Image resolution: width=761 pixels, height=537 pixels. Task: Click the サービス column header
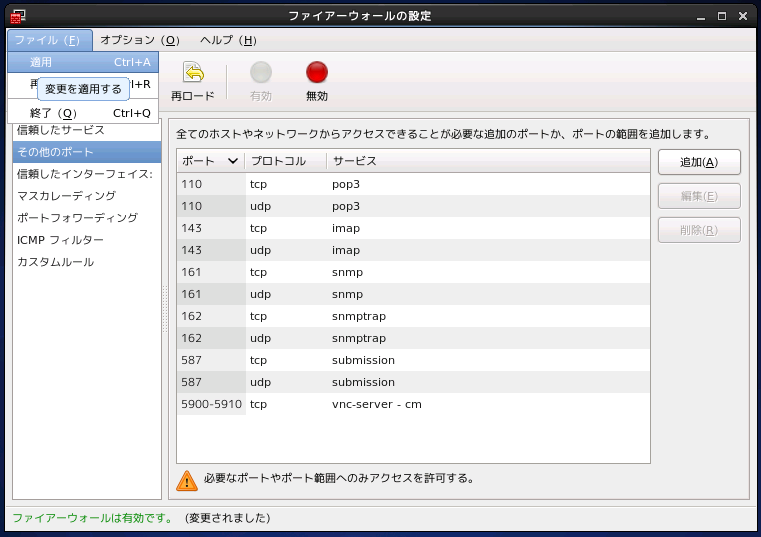(x=488, y=161)
